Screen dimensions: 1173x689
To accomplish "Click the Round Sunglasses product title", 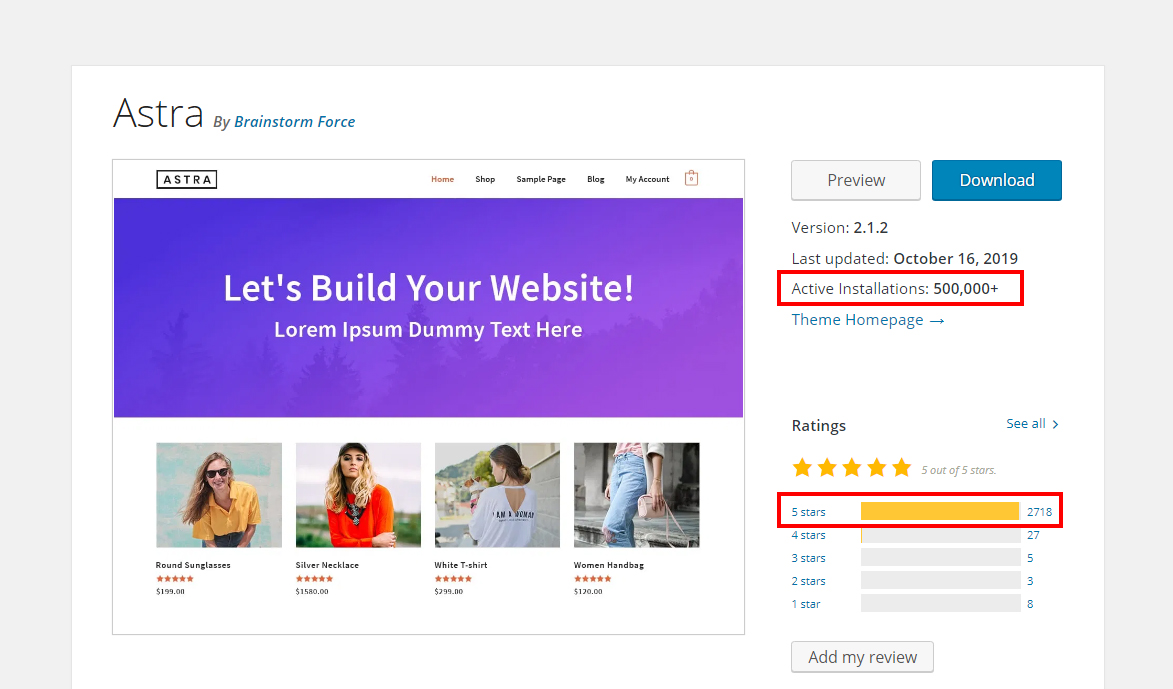I will [x=193, y=566].
